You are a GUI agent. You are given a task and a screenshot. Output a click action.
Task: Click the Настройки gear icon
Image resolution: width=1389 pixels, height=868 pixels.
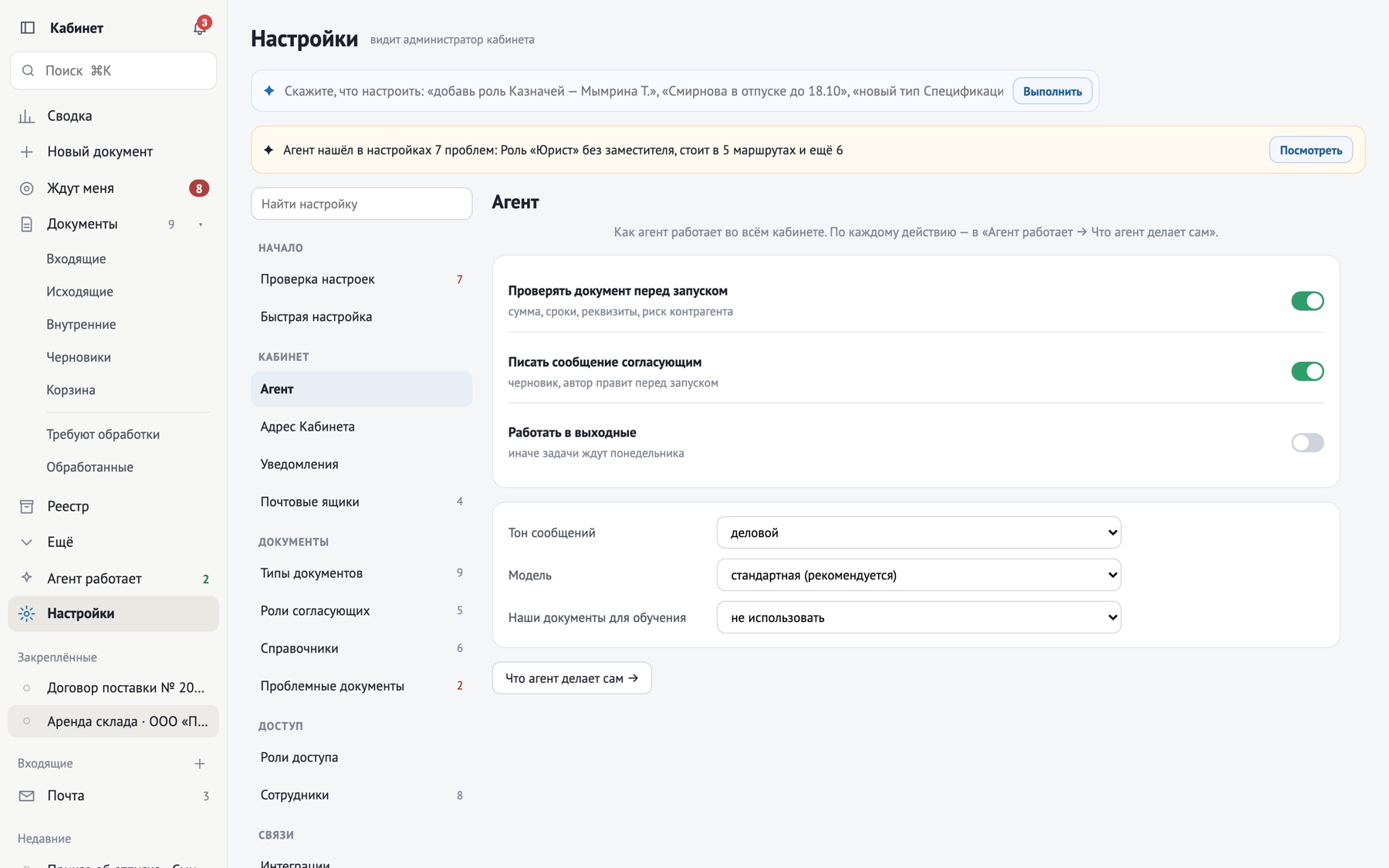[26, 613]
